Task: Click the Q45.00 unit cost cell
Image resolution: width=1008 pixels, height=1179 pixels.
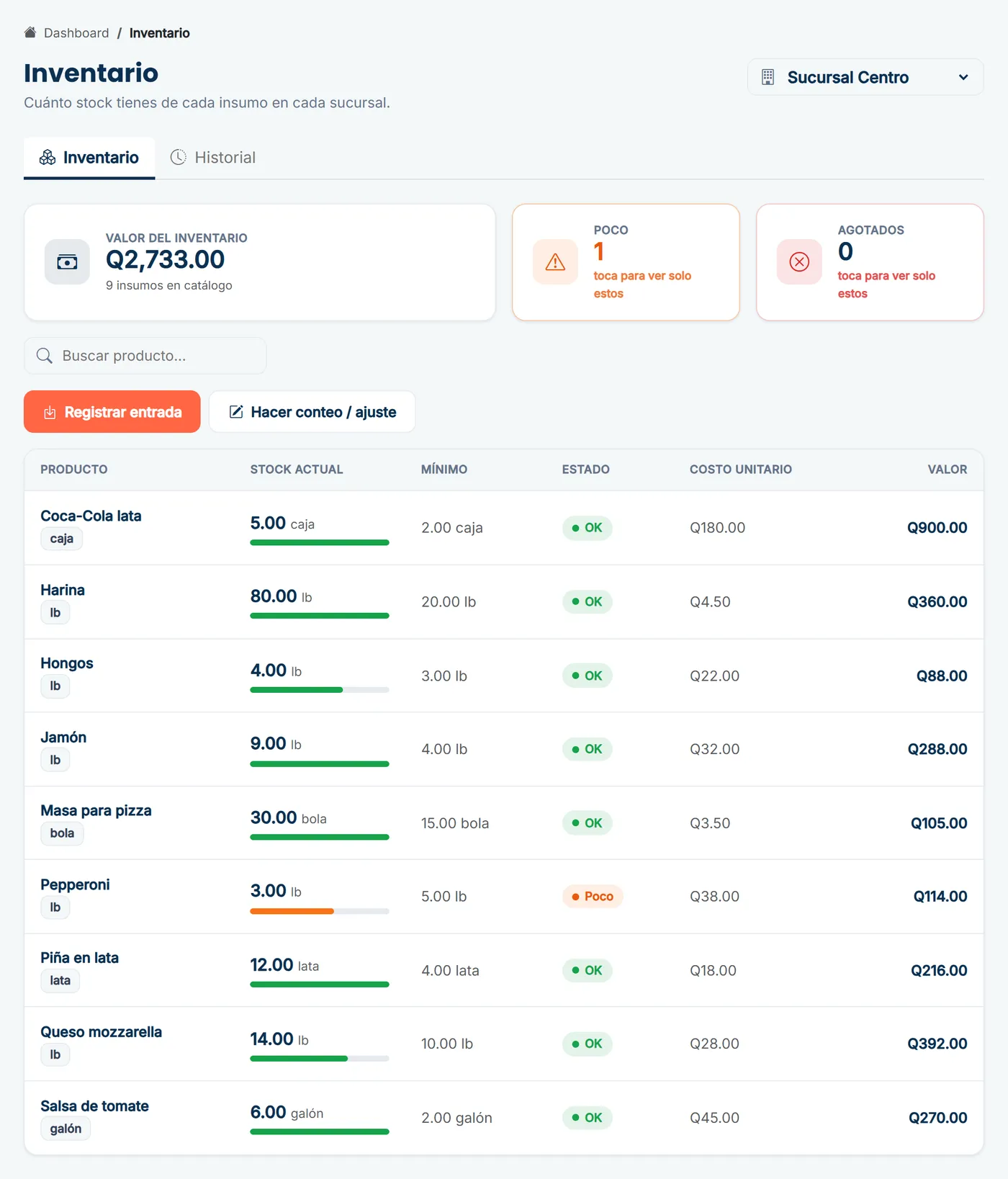Action: point(714,1118)
